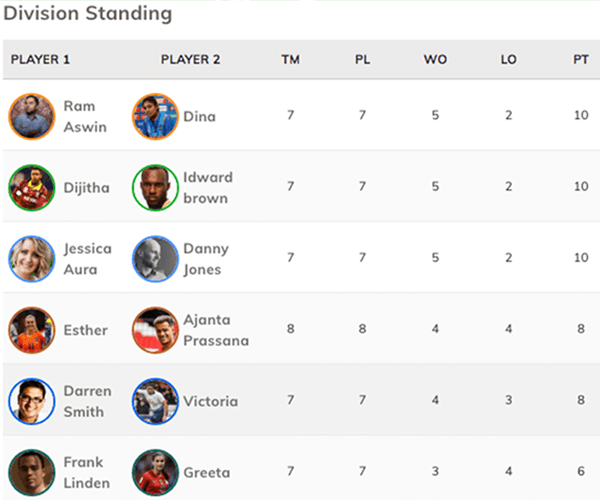Screen dimensions: 600x500
Task: Click Frank Linden's avatar picture
Action: [31, 472]
